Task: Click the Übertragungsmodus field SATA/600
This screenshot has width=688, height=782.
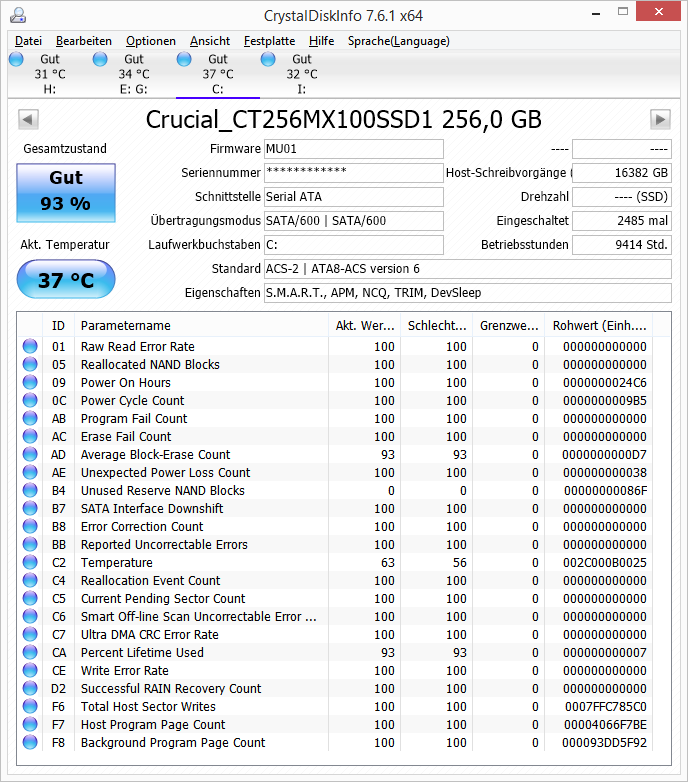Action: coord(353,220)
